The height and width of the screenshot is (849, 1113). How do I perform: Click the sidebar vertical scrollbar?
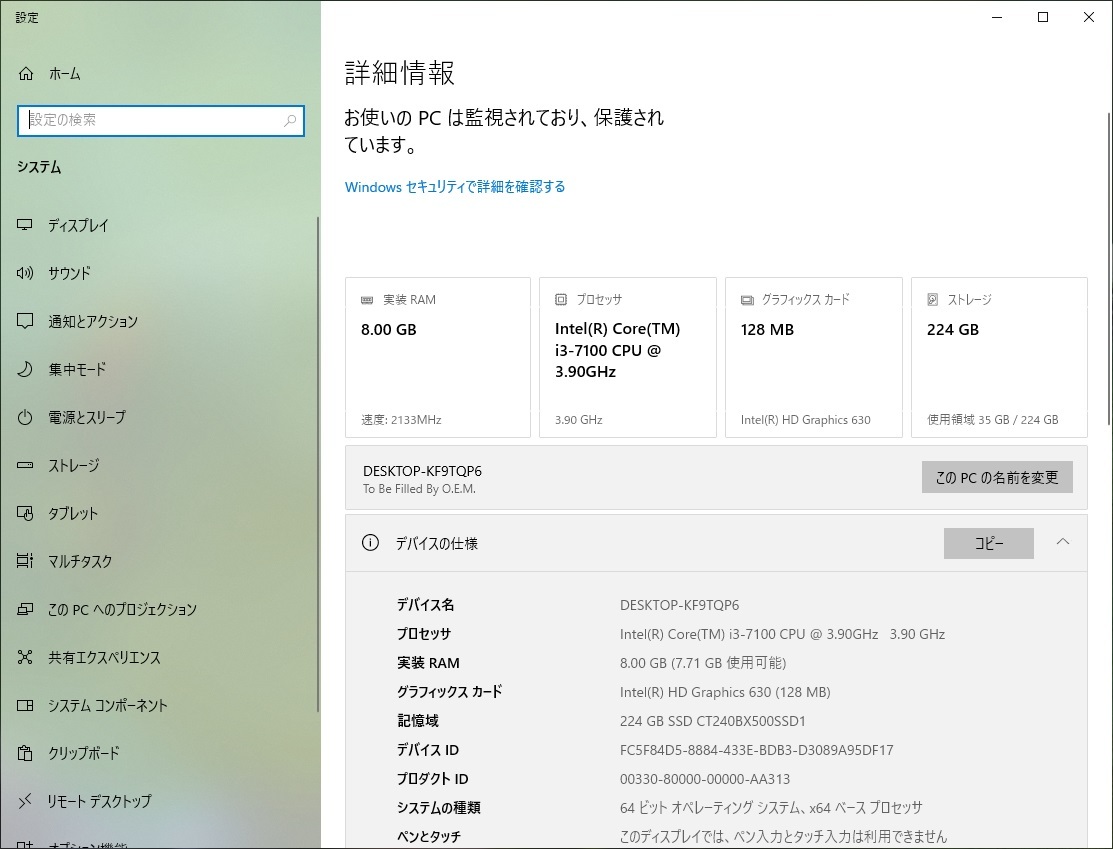tap(317, 464)
